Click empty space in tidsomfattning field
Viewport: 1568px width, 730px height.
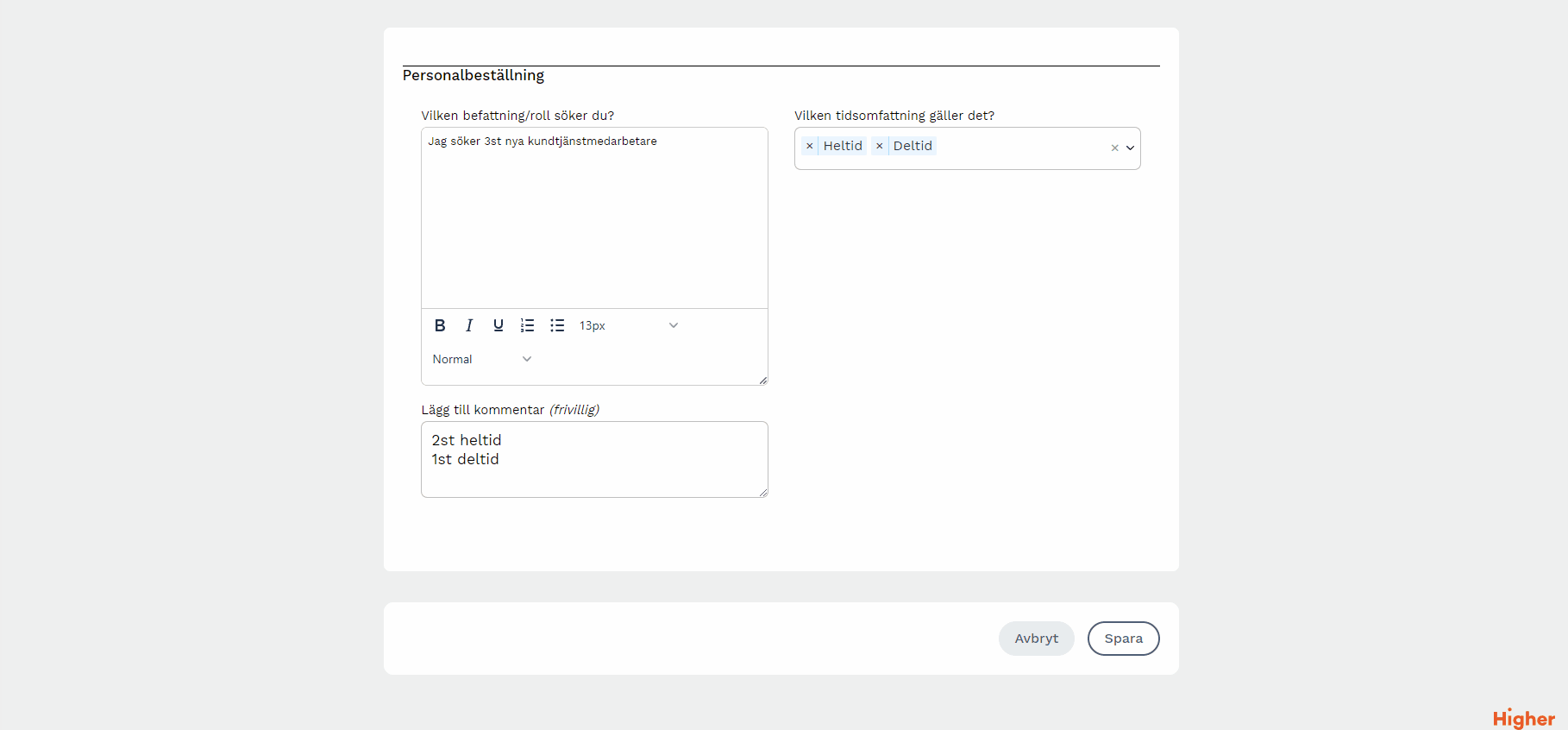(x=1018, y=148)
